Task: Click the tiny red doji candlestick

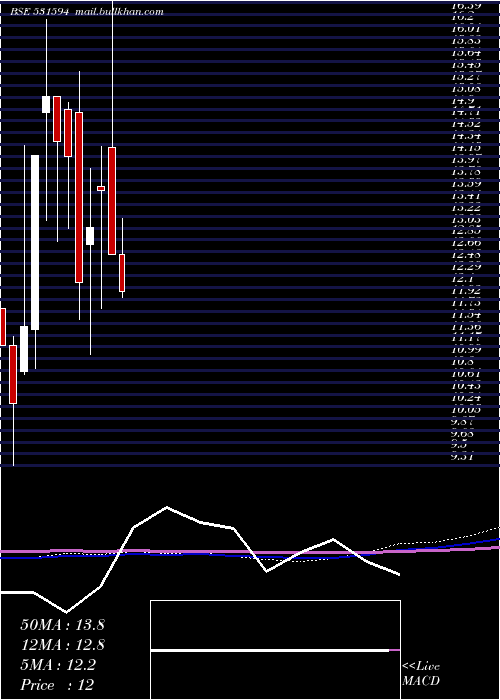Action: pyautogui.click(x=101, y=188)
